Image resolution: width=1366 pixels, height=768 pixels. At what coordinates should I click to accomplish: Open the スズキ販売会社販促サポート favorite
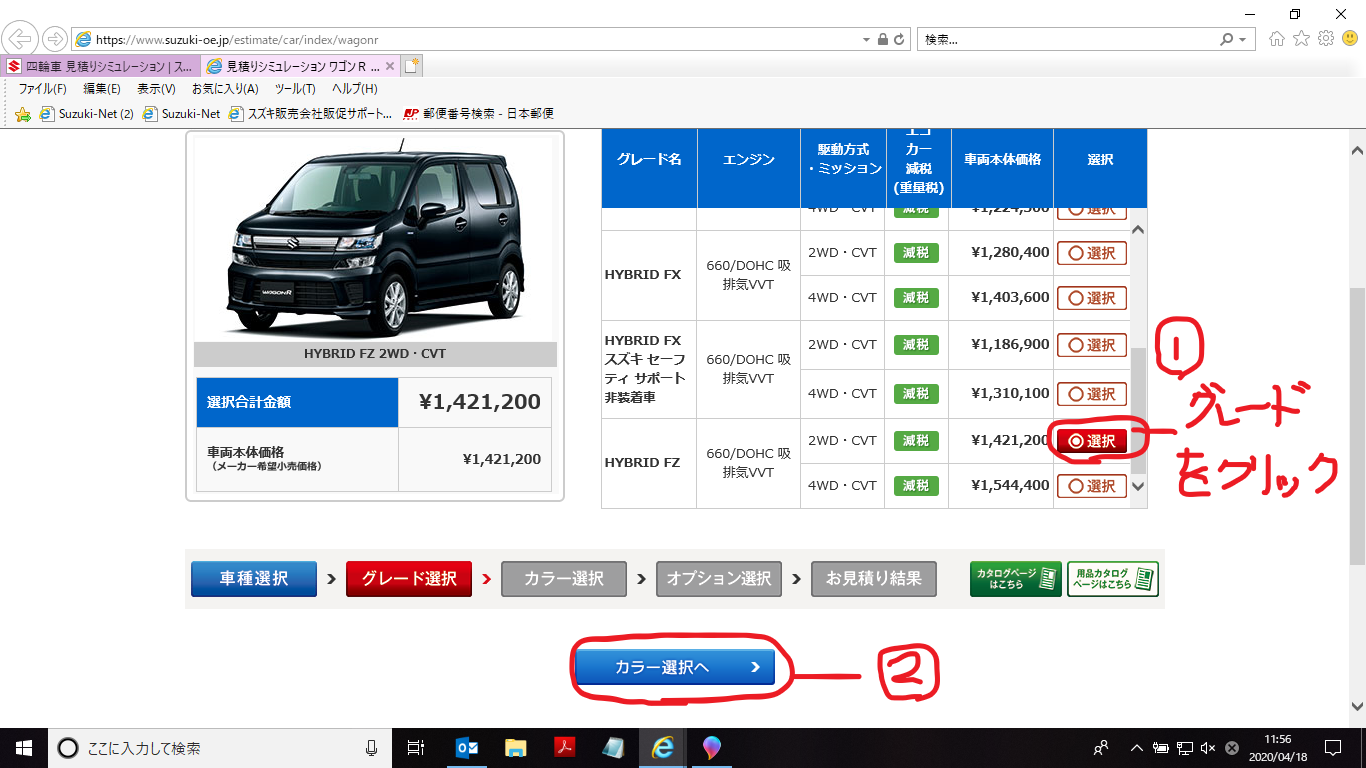pyautogui.click(x=311, y=114)
